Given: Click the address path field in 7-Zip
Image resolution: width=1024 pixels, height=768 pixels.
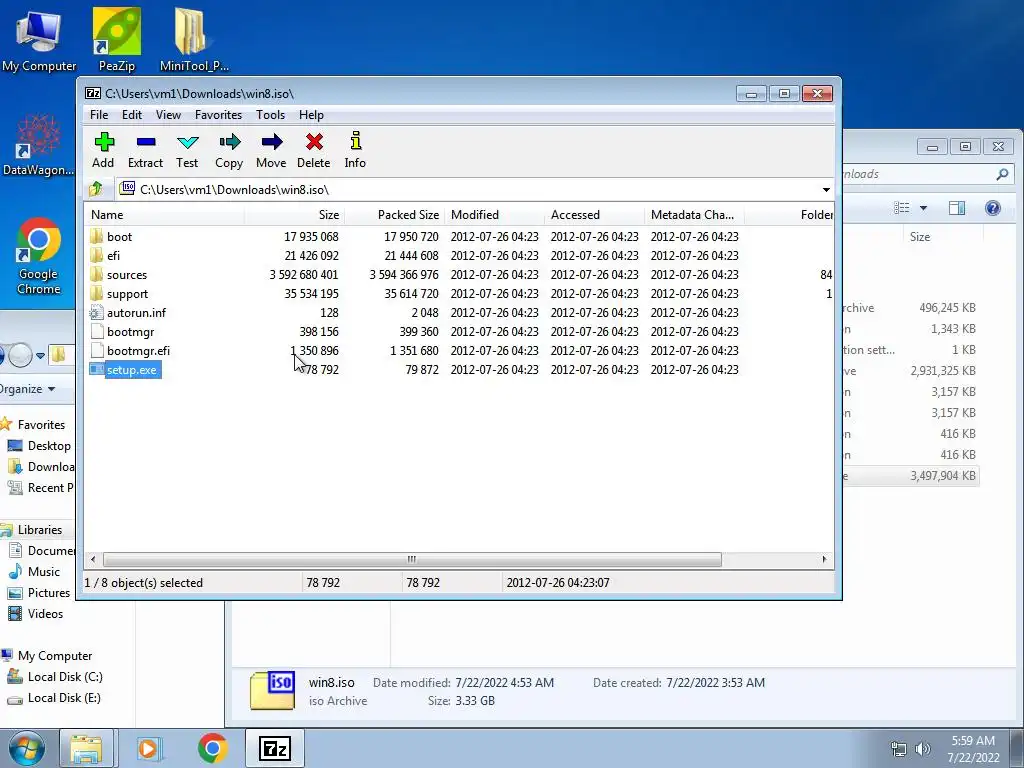Looking at the screenshot, I should [x=468, y=190].
